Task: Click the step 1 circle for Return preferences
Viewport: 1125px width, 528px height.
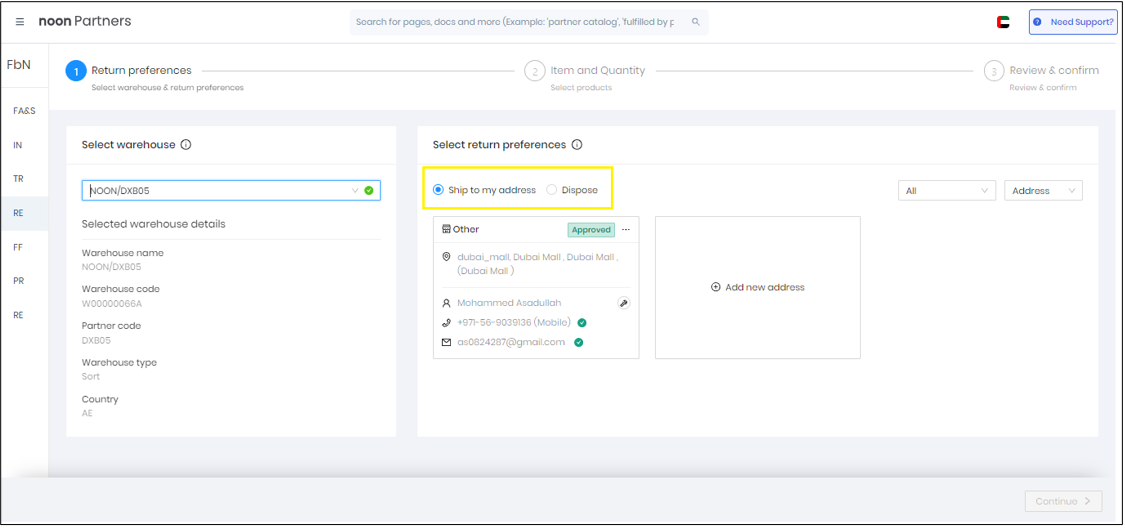Action: point(76,71)
